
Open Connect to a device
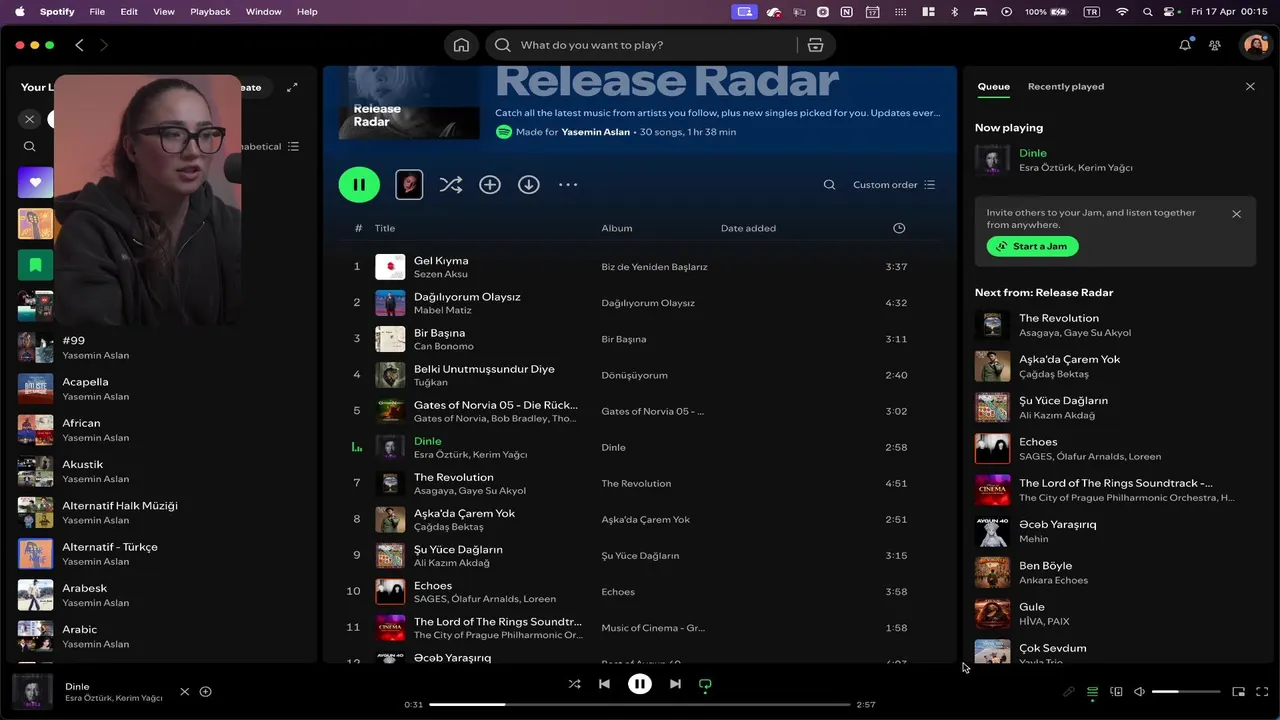(x=1116, y=692)
